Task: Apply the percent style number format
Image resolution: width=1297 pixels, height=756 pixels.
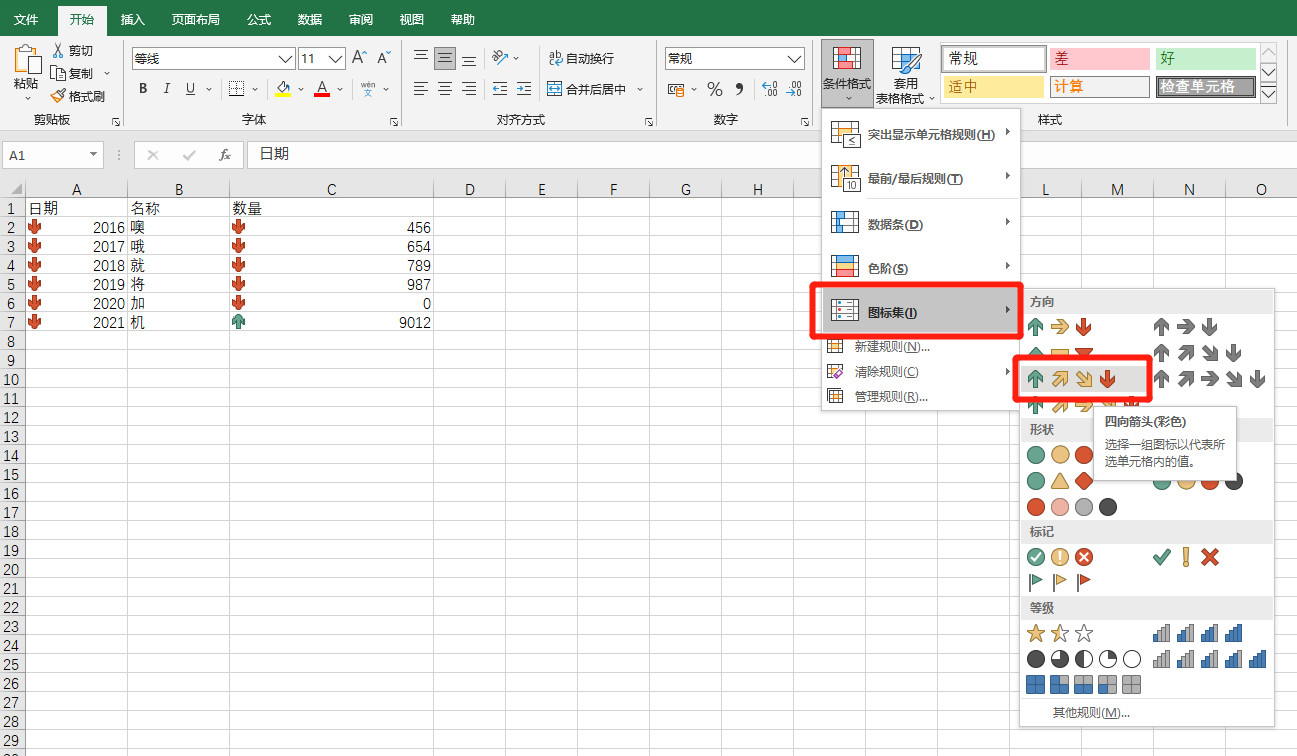Action: (x=714, y=89)
